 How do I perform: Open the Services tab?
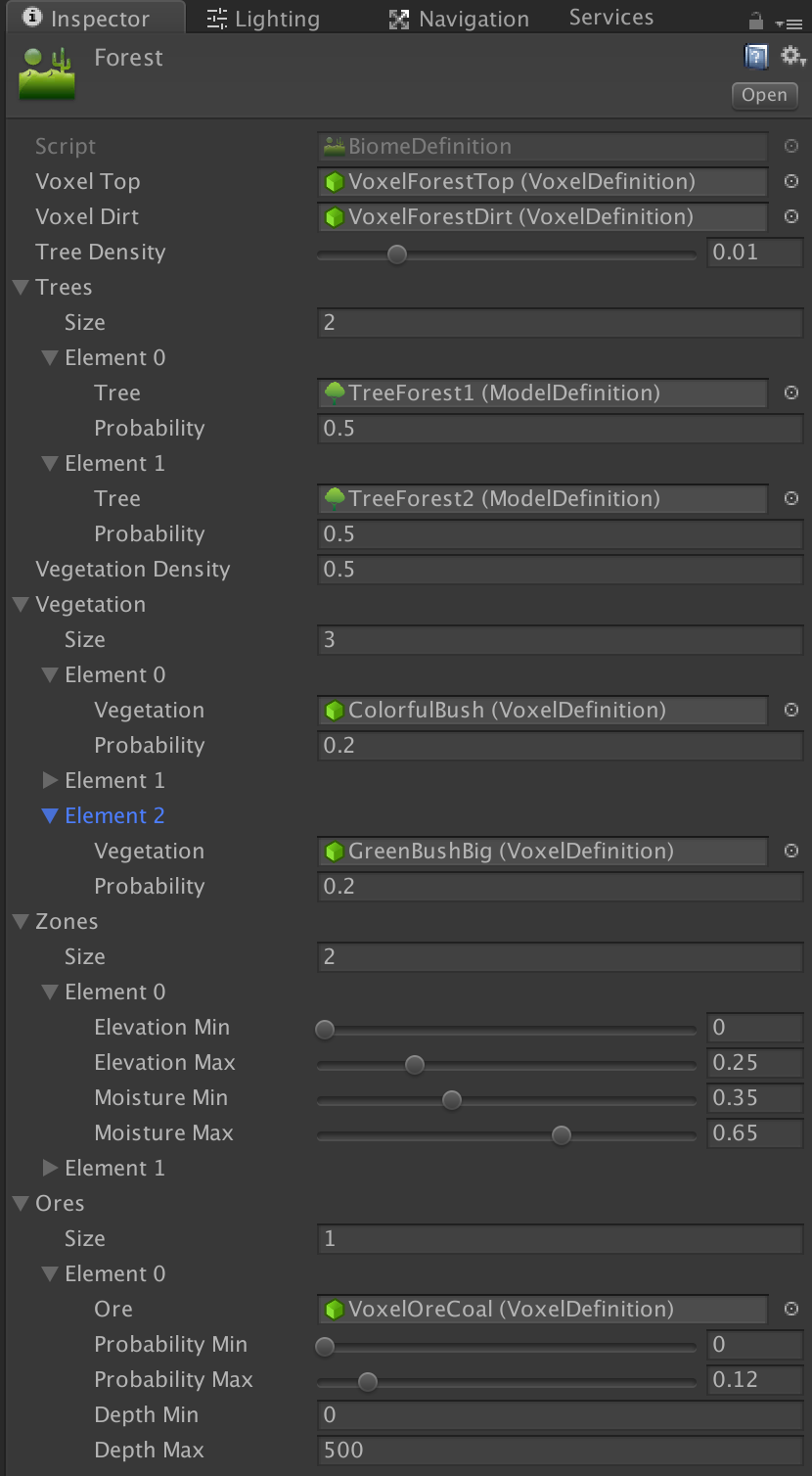click(611, 18)
